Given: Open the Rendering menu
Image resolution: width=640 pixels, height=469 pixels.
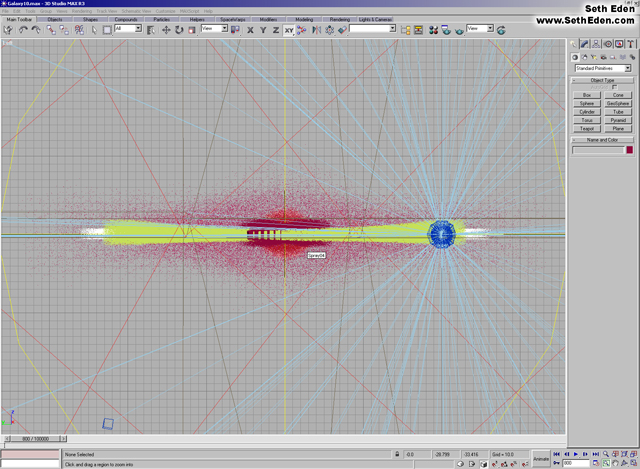Looking at the screenshot, I should (82, 11).
